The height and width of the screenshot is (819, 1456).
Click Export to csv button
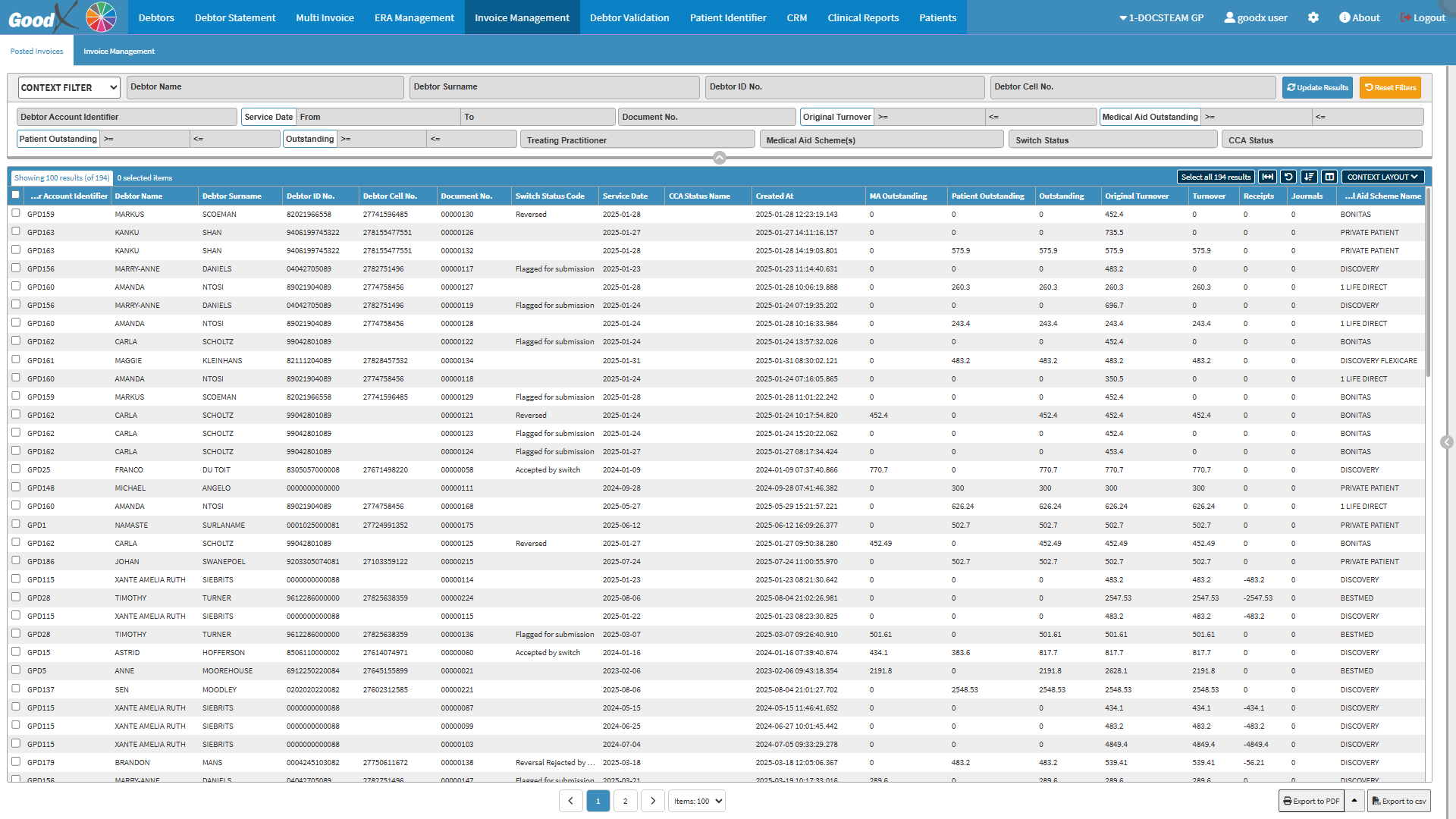1399,801
